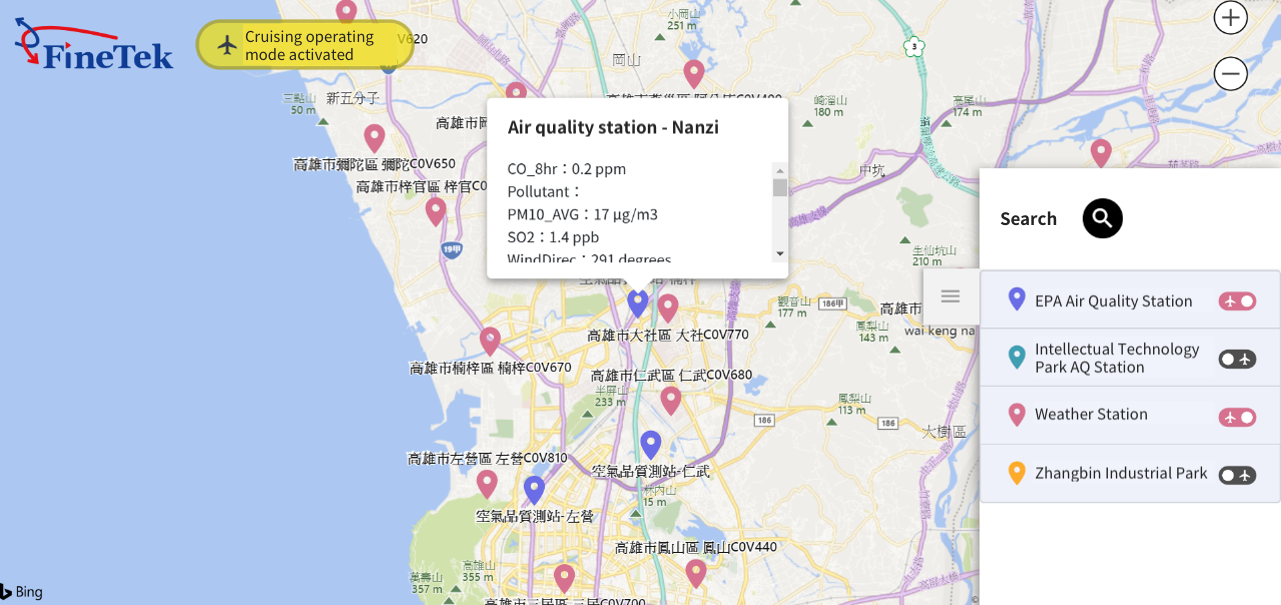Click the Nanzi popup scrollbar thumb
The width and height of the screenshot is (1281, 605).
pos(780,187)
